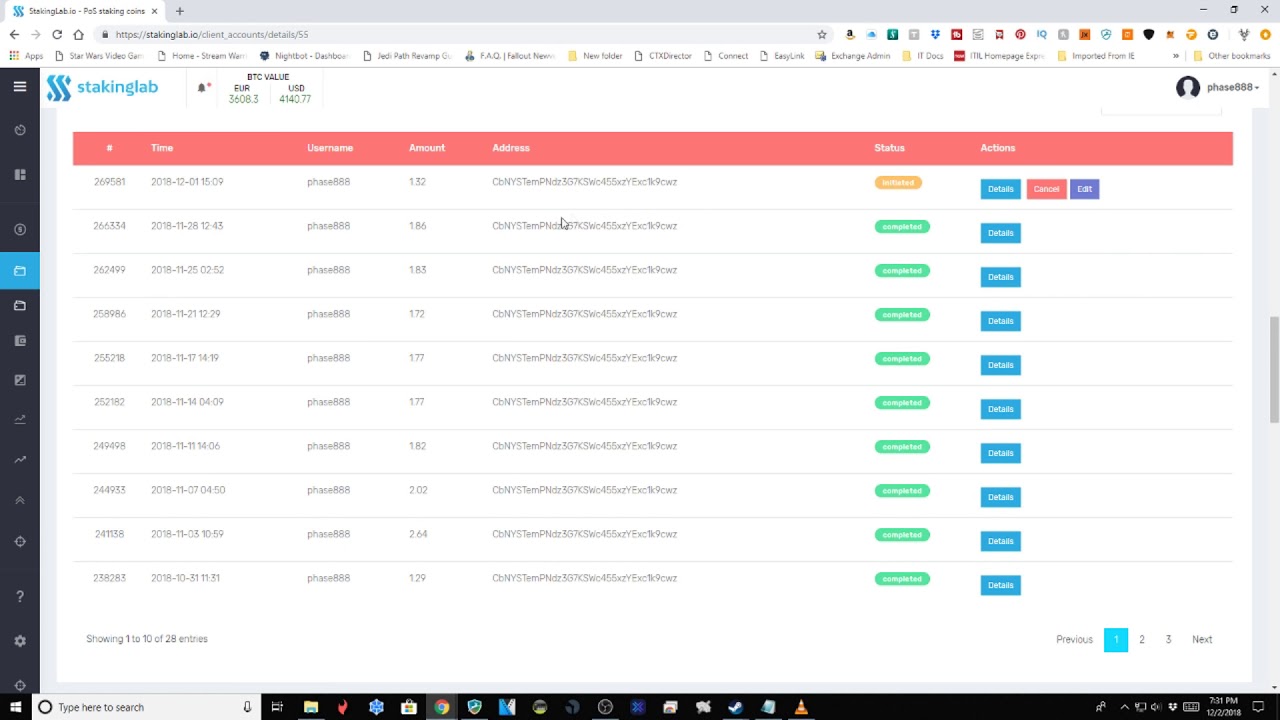Click the chart image sidebar icon
The width and height of the screenshot is (1280, 720).
click(x=20, y=380)
